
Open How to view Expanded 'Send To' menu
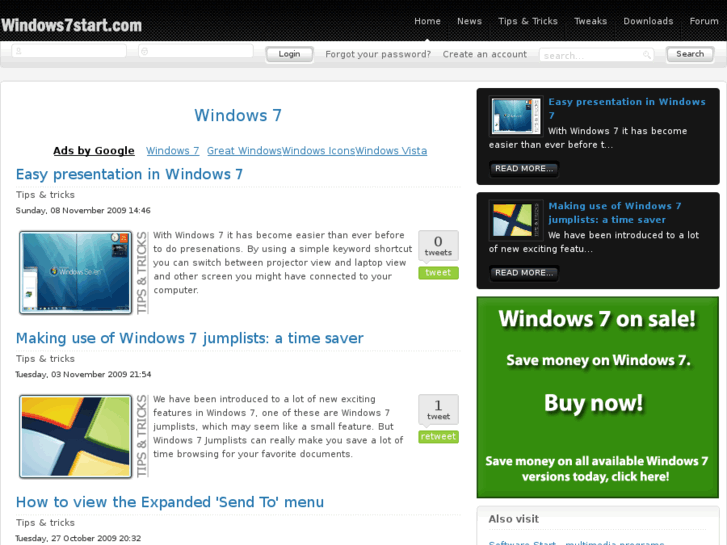[x=170, y=502]
